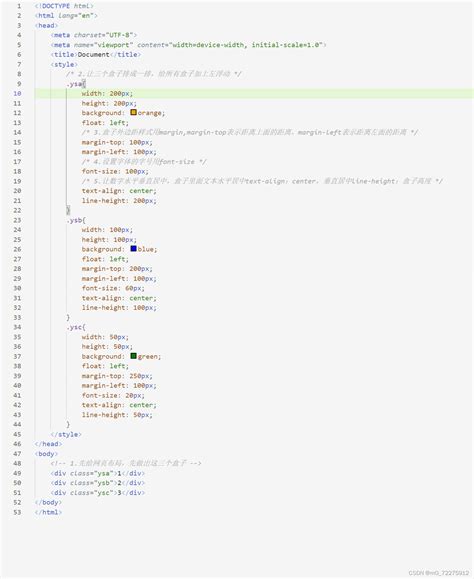
Task: Click the closing html tag
Action: point(48,512)
